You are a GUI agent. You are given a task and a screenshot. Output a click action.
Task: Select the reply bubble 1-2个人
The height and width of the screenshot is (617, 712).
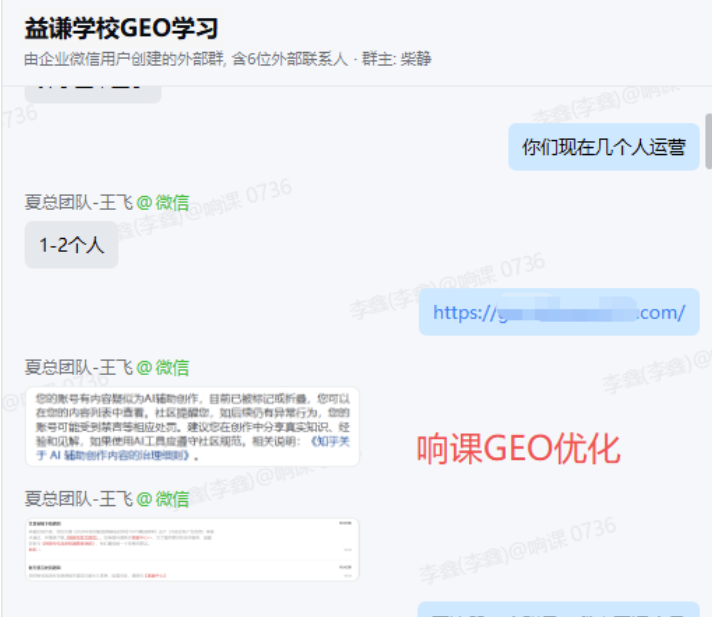pos(71,245)
